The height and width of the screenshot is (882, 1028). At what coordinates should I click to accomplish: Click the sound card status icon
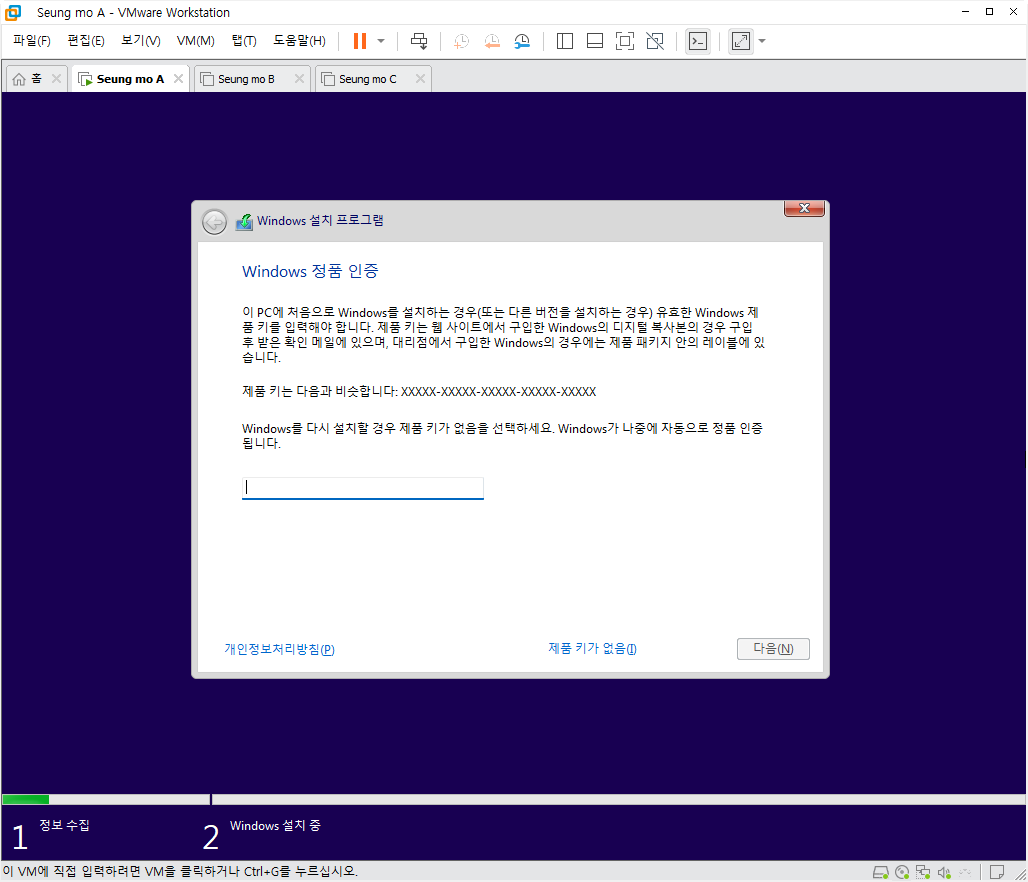click(944, 872)
